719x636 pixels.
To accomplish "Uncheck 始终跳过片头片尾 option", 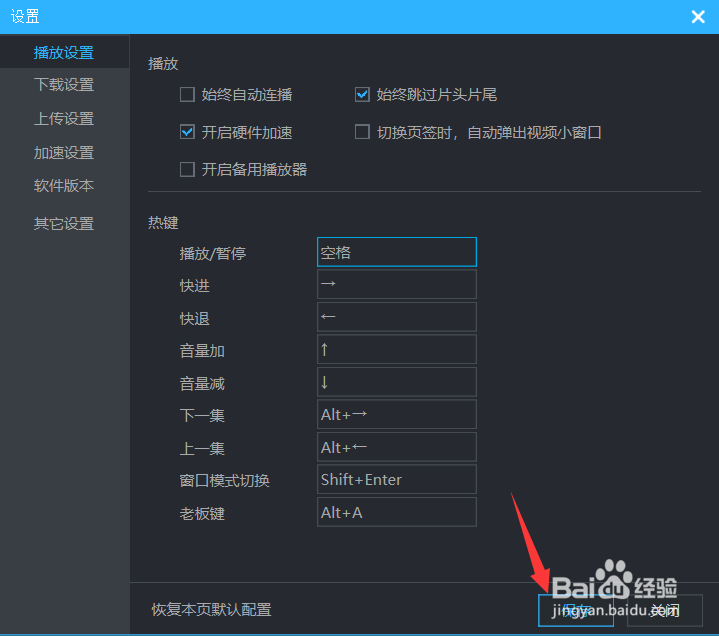I will pyautogui.click(x=362, y=95).
